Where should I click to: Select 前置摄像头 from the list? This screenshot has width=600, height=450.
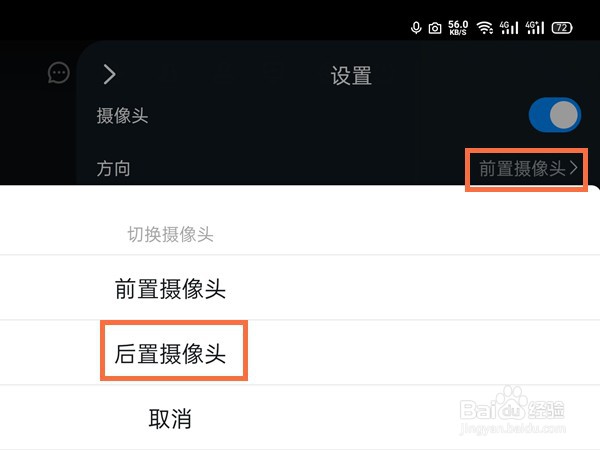point(170,289)
